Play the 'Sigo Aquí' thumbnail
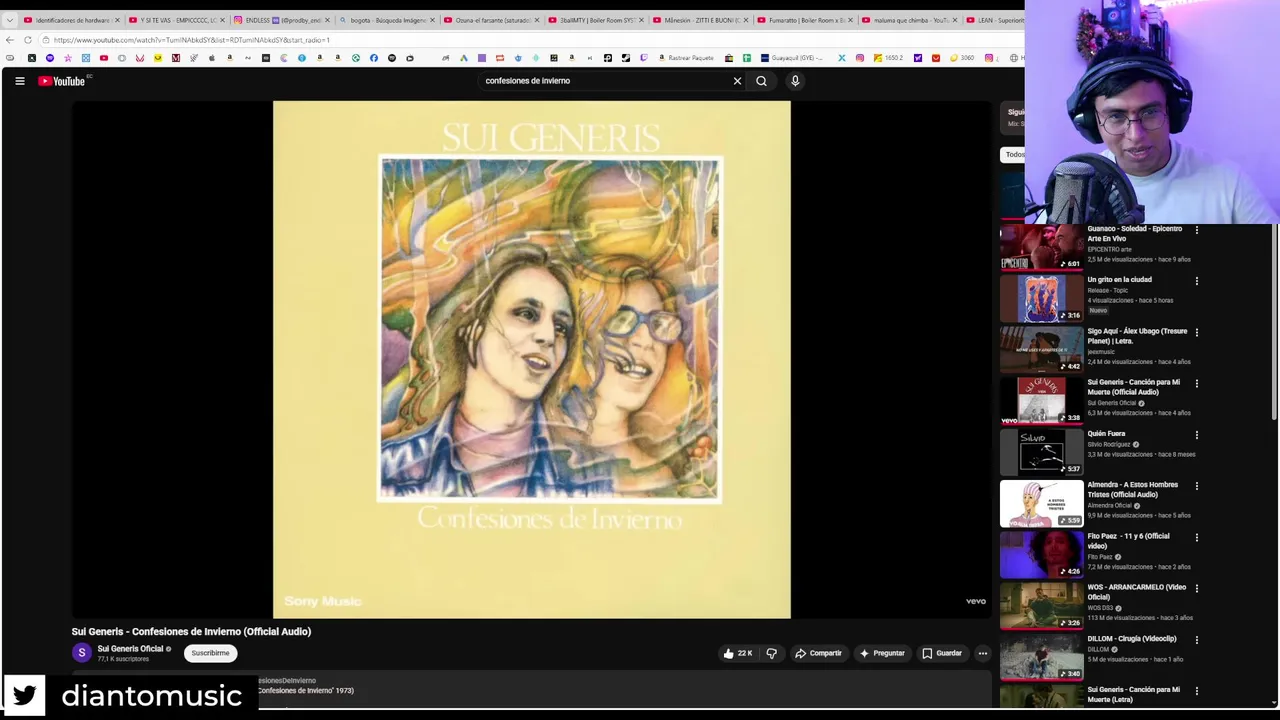The height and width of the screenshot is (720, 1280). click(x=1041, y=349)
